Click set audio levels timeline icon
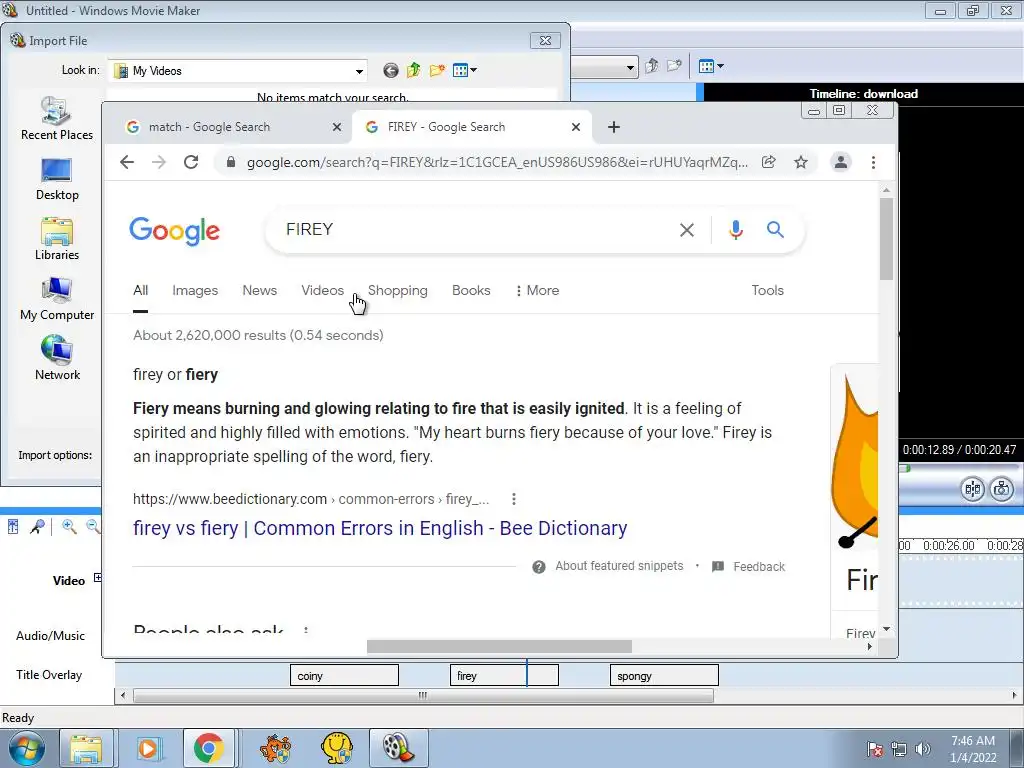 coord(13,526)
